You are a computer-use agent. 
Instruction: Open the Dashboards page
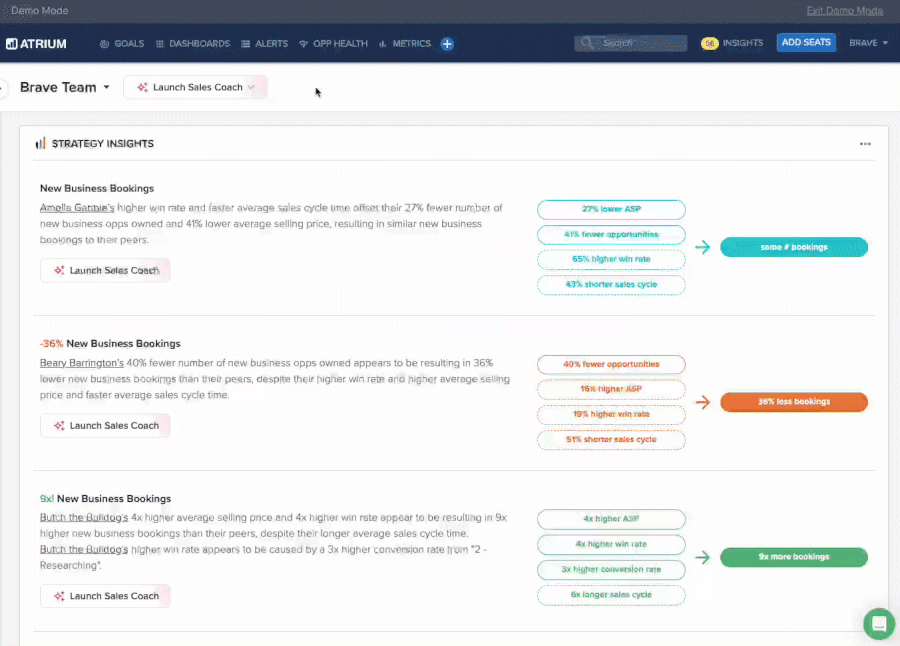(x=193, y=44)
